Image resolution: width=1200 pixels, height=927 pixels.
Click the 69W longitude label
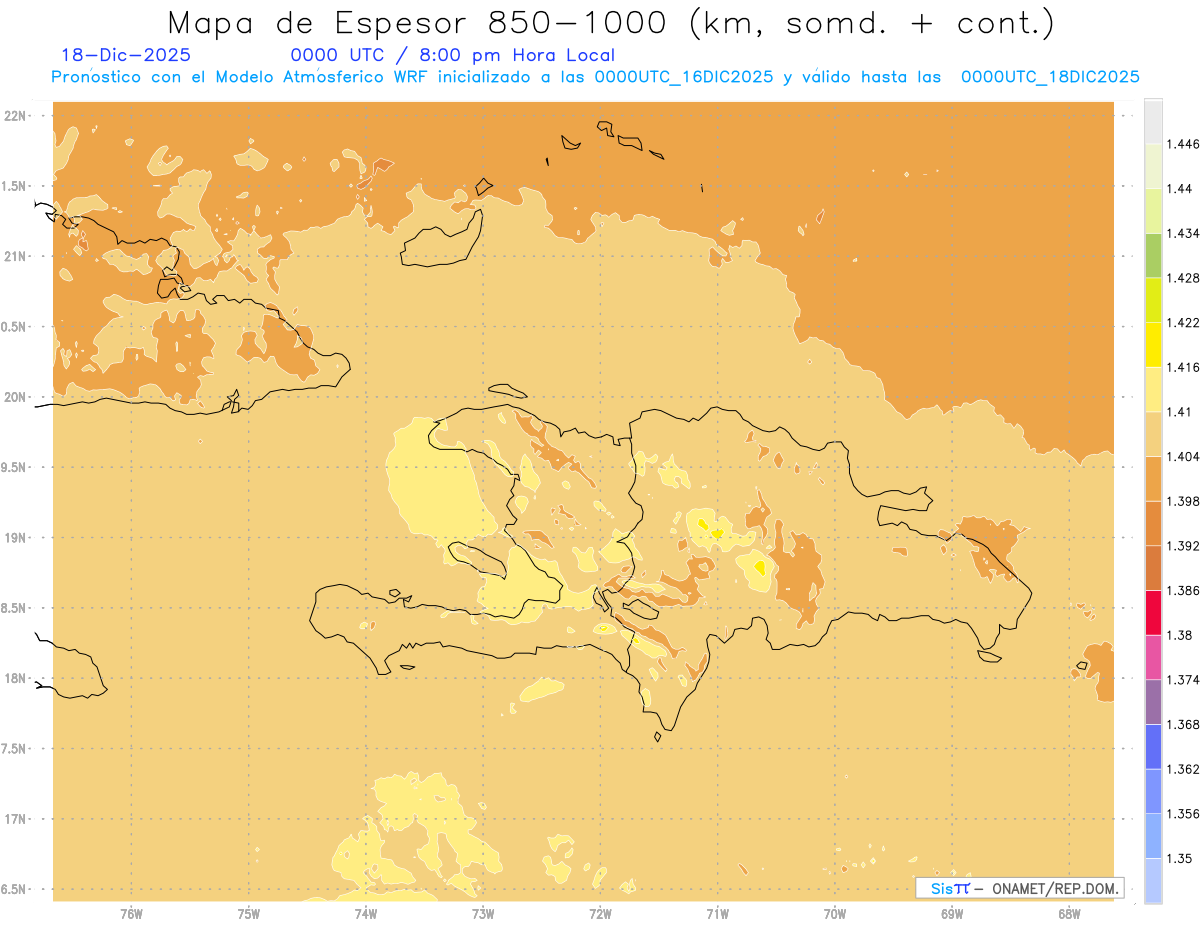tap(952, 914)
